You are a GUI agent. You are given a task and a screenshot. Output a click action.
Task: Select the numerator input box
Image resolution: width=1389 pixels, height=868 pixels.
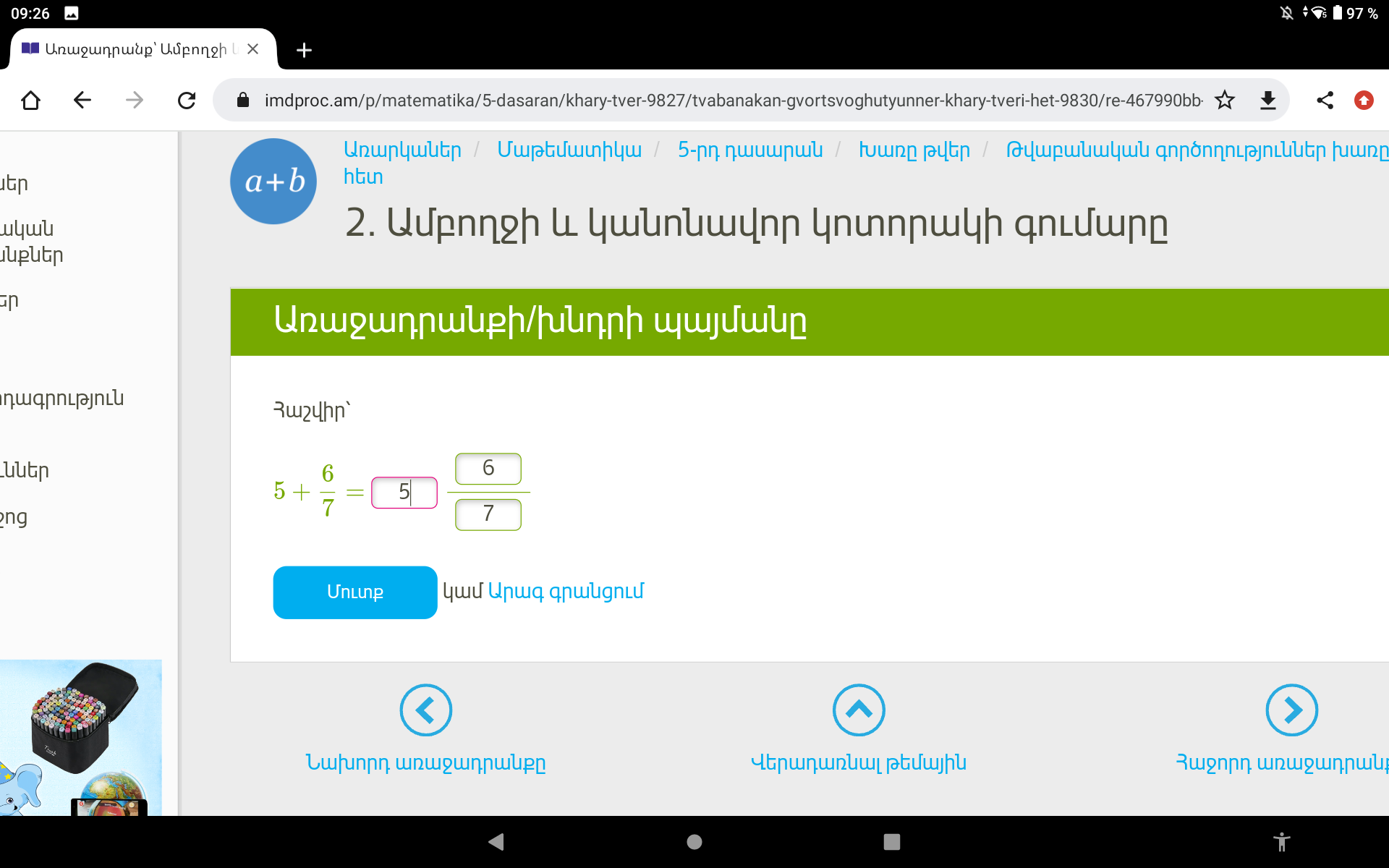(x=488, y=469)
